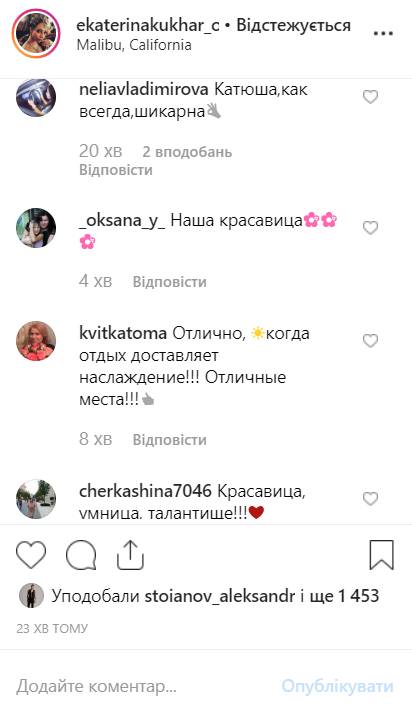
Task: Open the stoianov_aleksandr profile link
Action: [220, 596]
